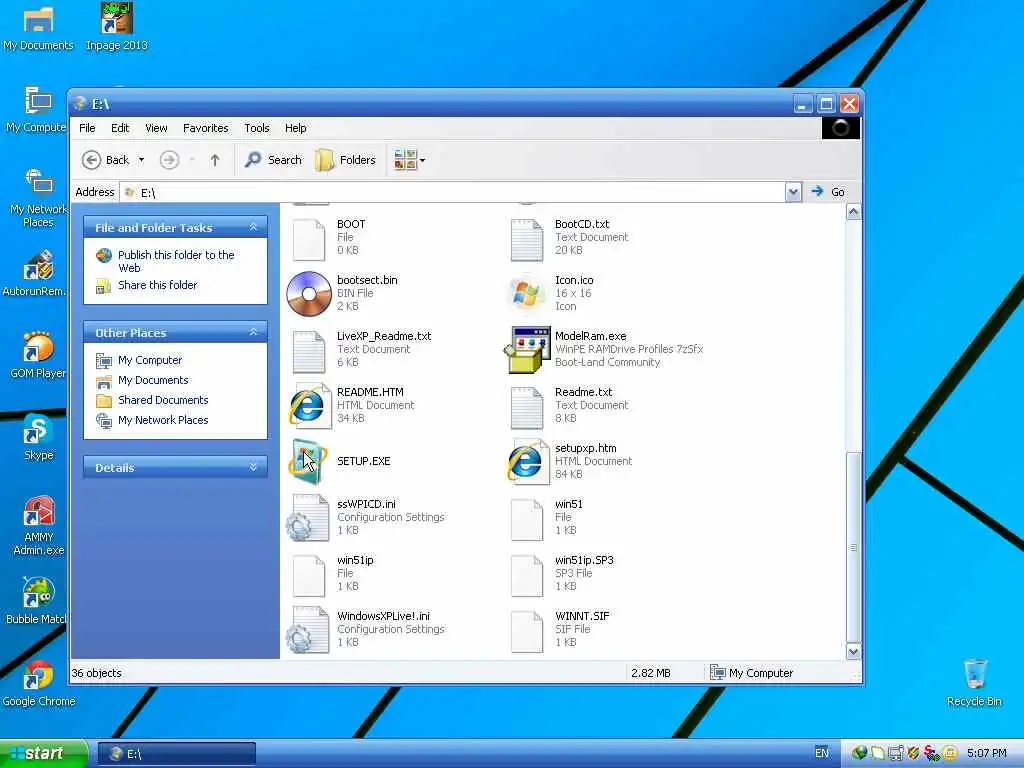Select the BOOT file icon
This screenshot has width=1024, height=768.
click(x=309, y=239)
